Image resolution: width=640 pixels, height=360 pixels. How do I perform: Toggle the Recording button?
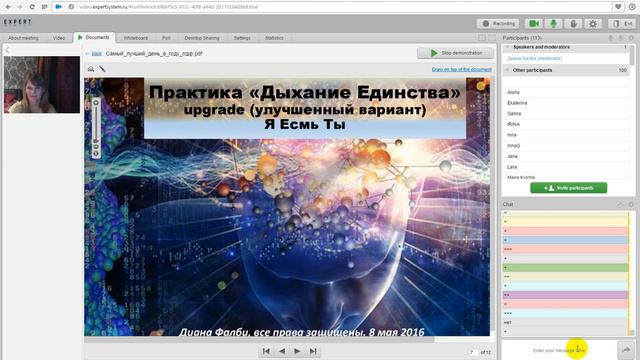click(x=498, y=24)
